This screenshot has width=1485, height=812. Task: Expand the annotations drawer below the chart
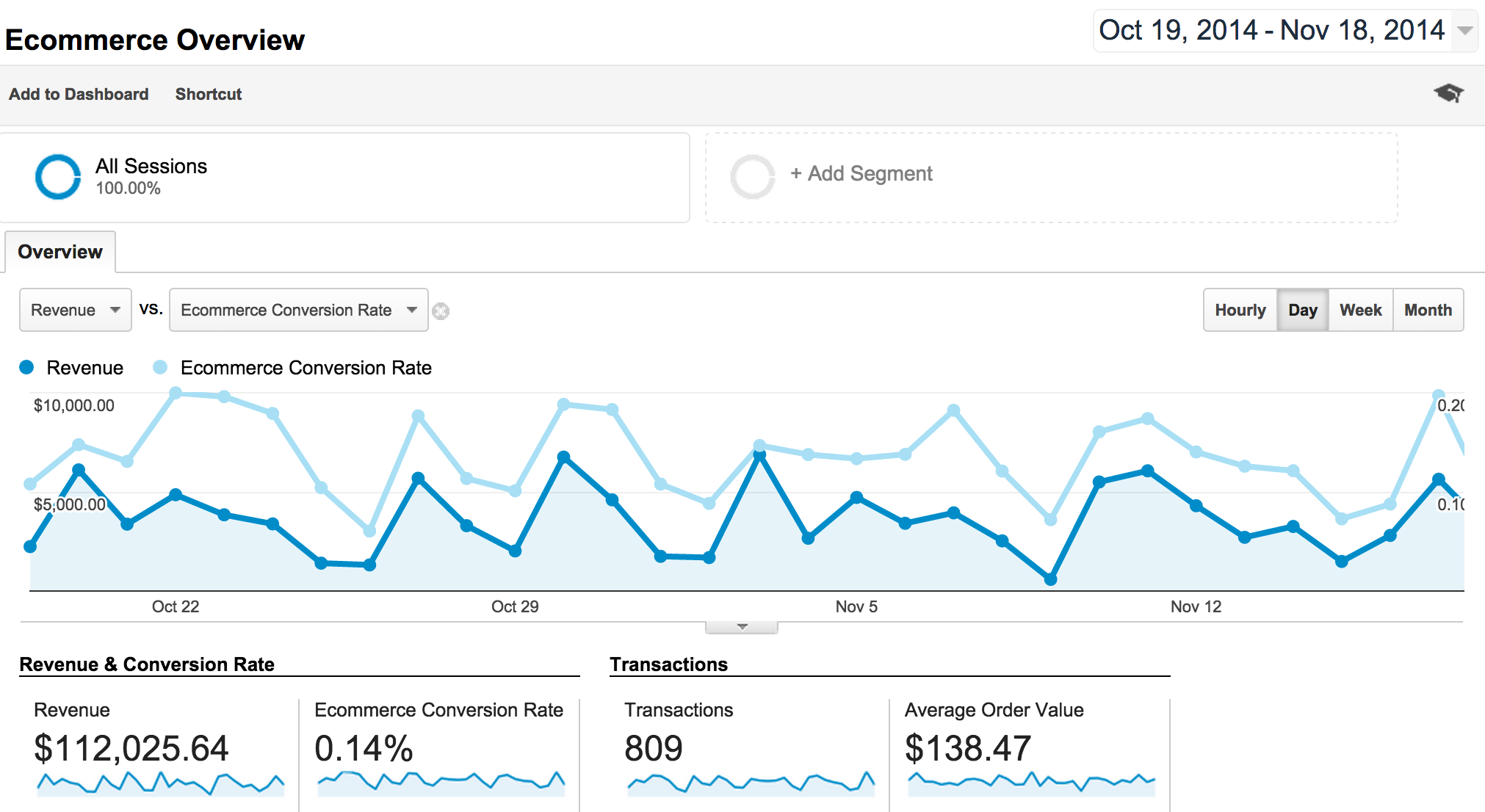point(742,627)
